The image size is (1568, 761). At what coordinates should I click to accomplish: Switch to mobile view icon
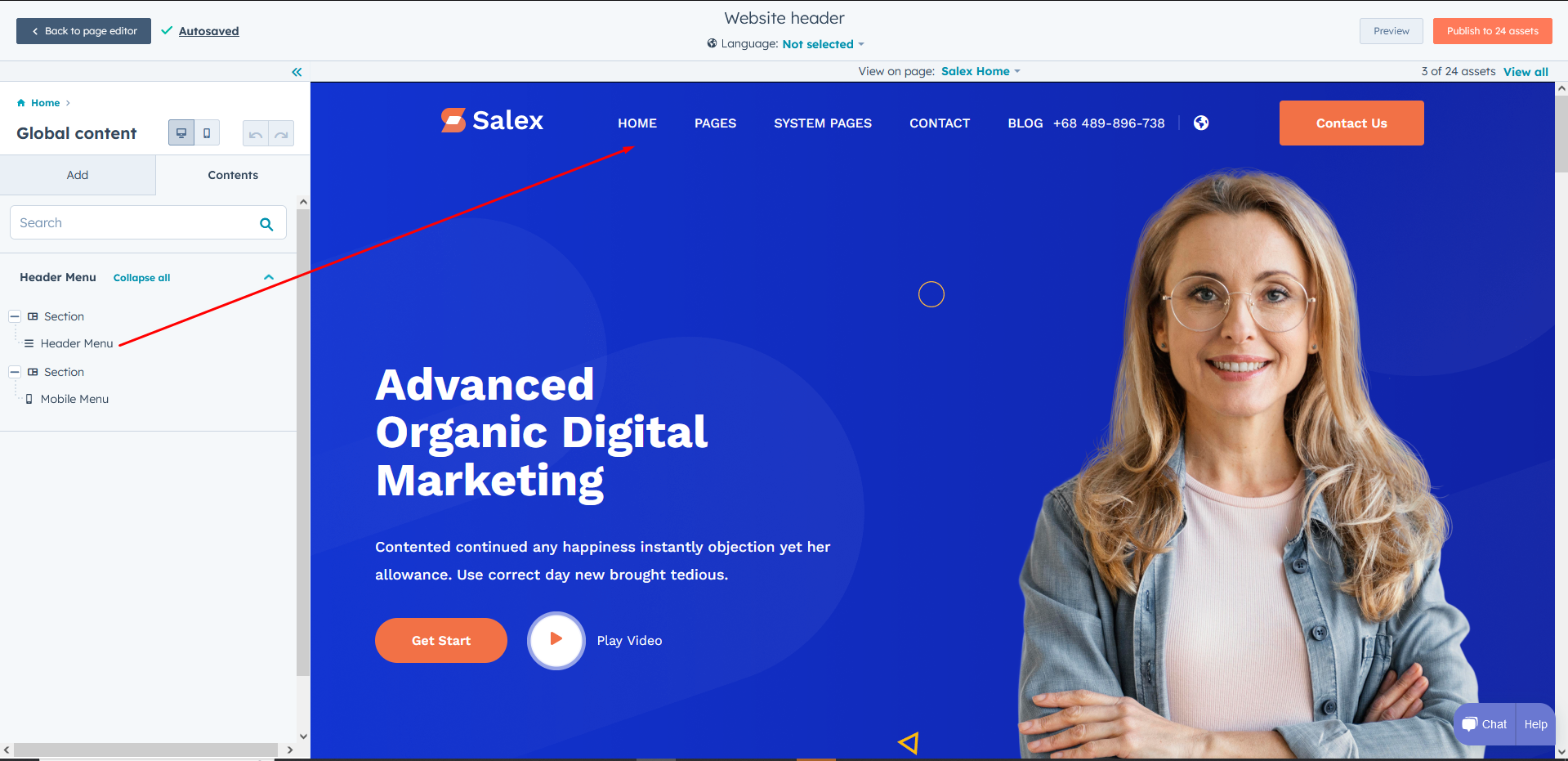(207, 133)
